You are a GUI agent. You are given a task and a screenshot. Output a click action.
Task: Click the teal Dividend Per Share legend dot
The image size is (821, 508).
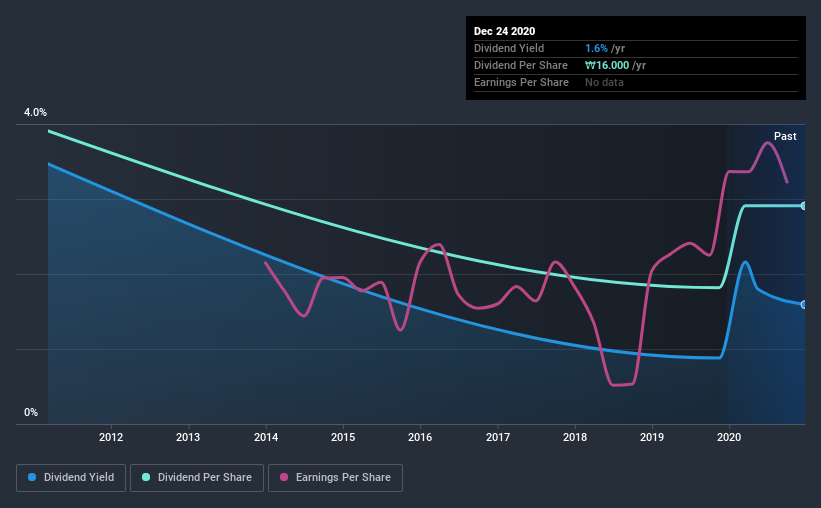tap(146, 477)
